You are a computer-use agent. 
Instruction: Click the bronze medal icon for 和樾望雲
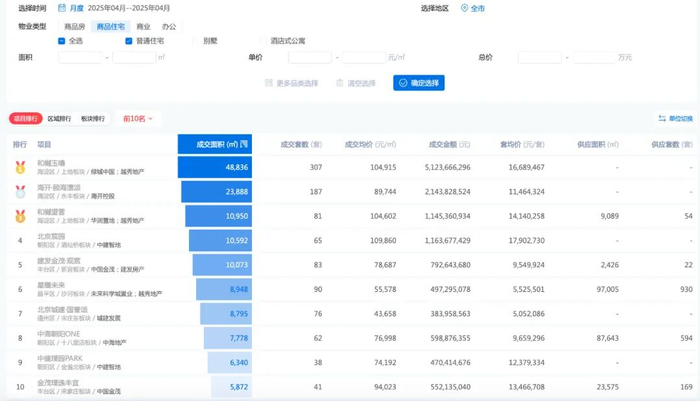(20, 216)
